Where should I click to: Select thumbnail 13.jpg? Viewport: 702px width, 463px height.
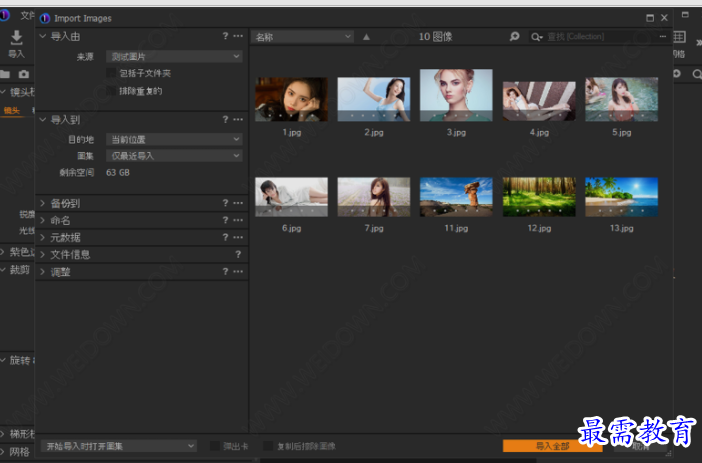point(621,197)
